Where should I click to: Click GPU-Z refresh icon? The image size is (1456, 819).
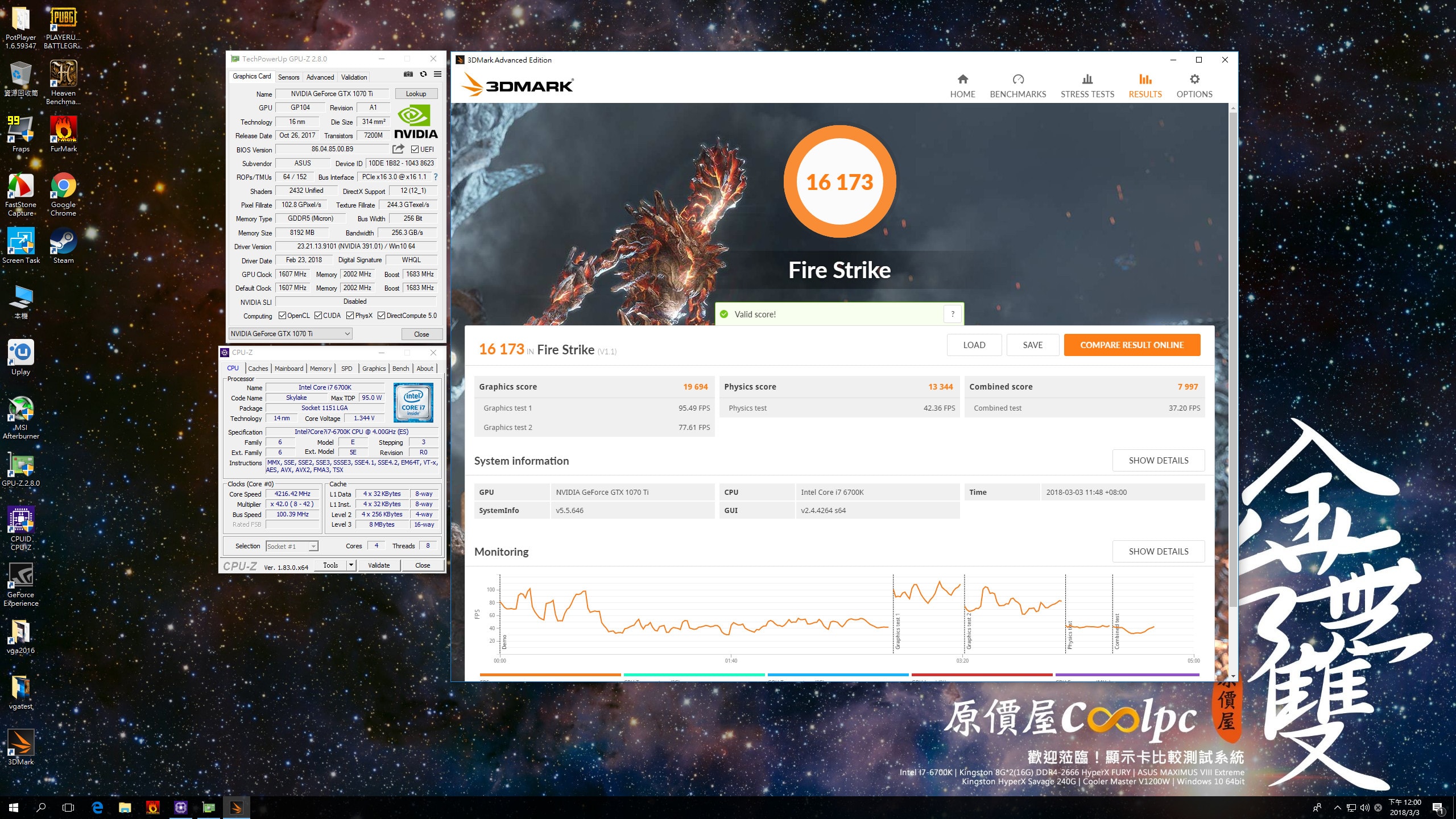423,75
